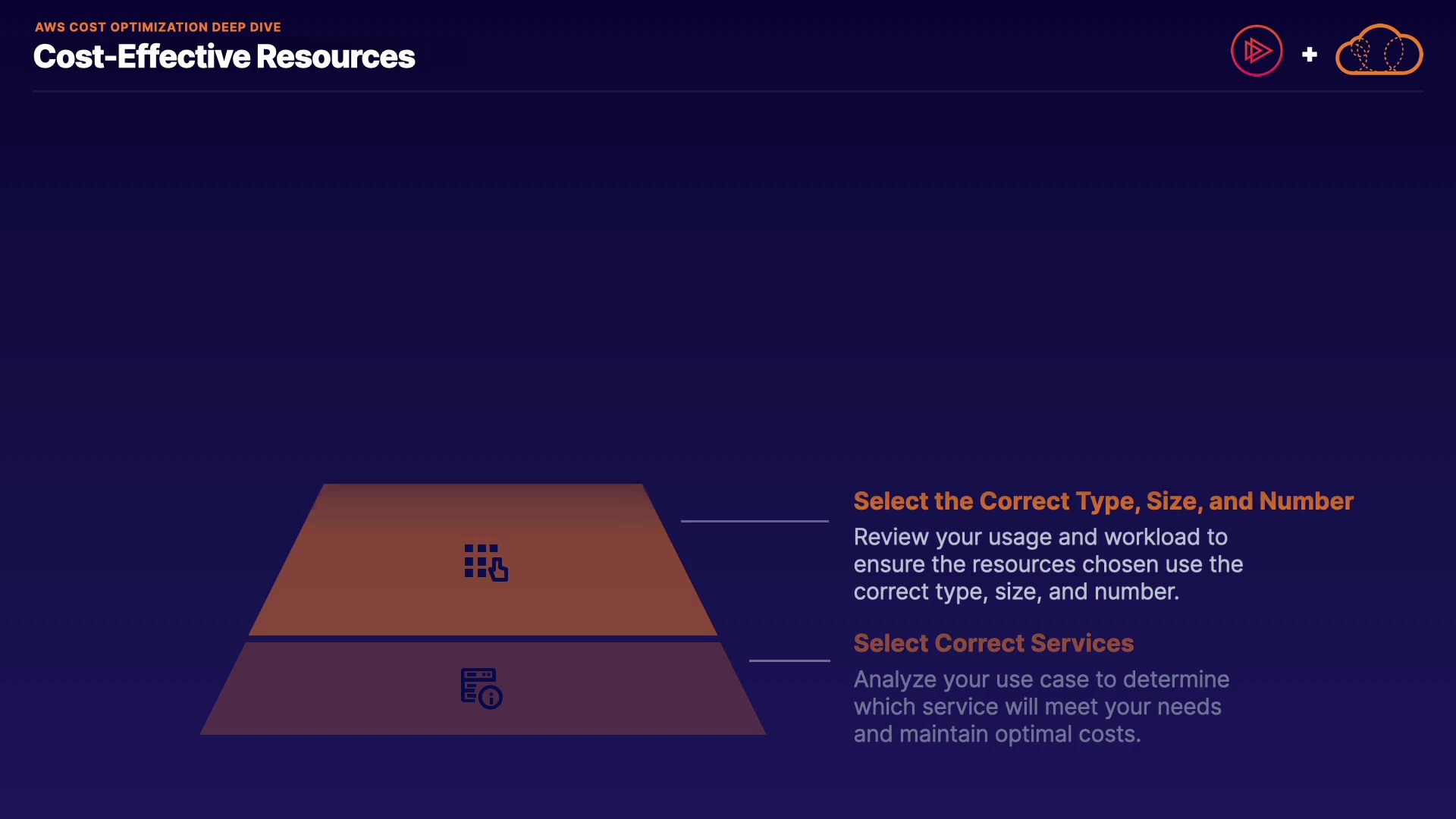Click the 'Review your usage and workload' paragraph

pyautogui.click(x=1047, y=564)
